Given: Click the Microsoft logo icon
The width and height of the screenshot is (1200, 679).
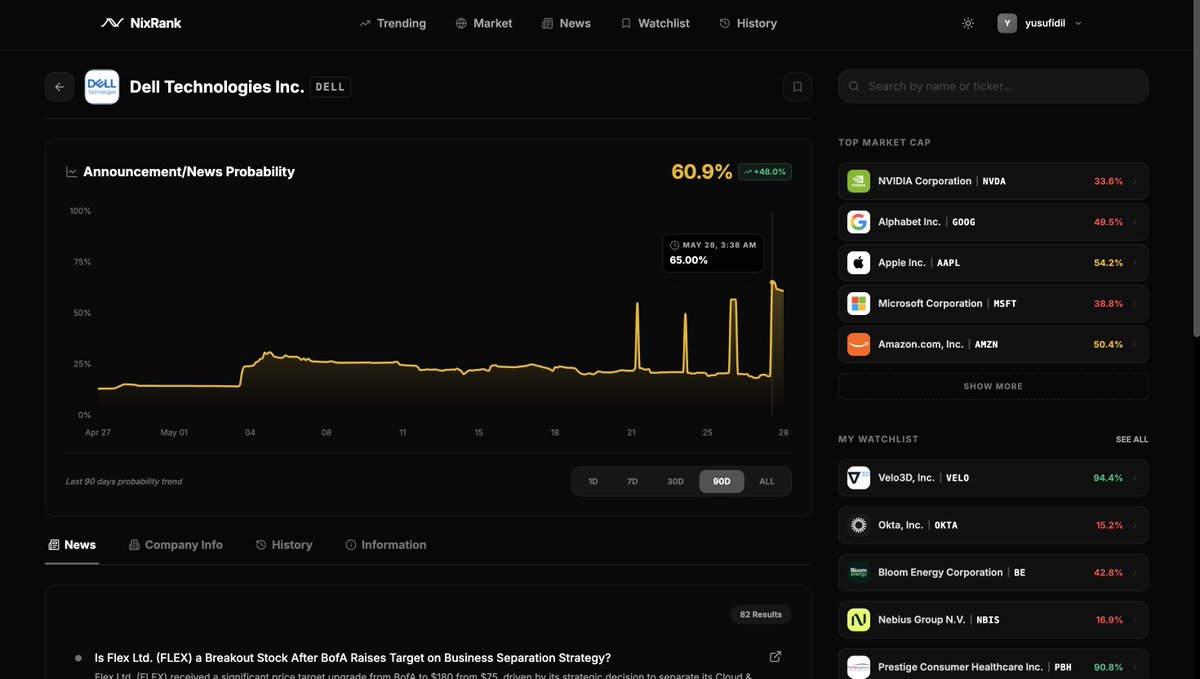Looking at the screenshot, I should [x=858, y=303].
